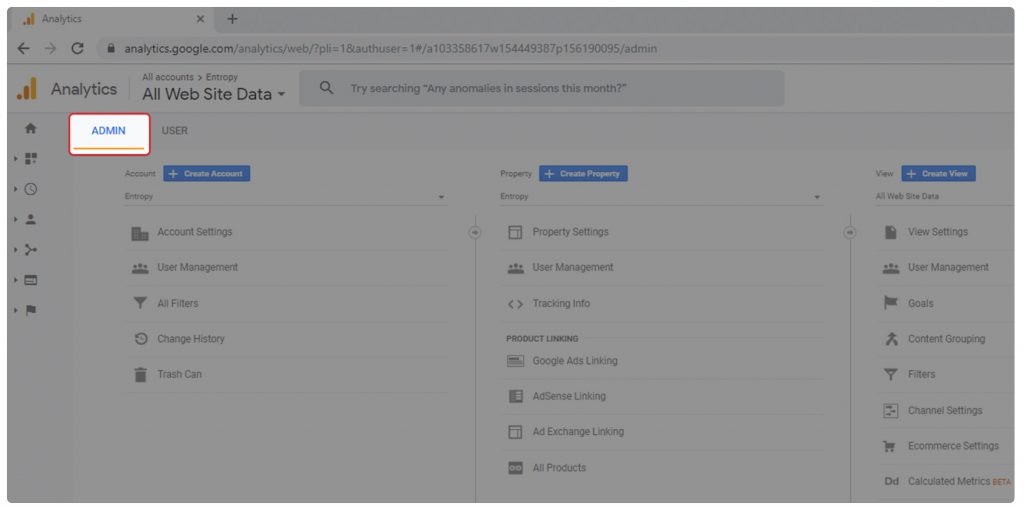1024x509 pixels.
Task: Click the Google Analytics logo
Action: (27, 89)
